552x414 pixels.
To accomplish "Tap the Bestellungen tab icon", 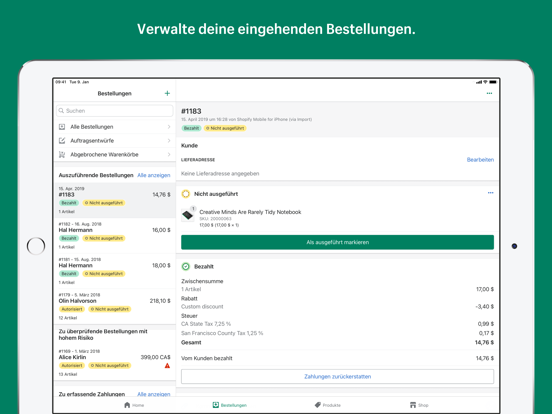I will [x=216, y=405].
